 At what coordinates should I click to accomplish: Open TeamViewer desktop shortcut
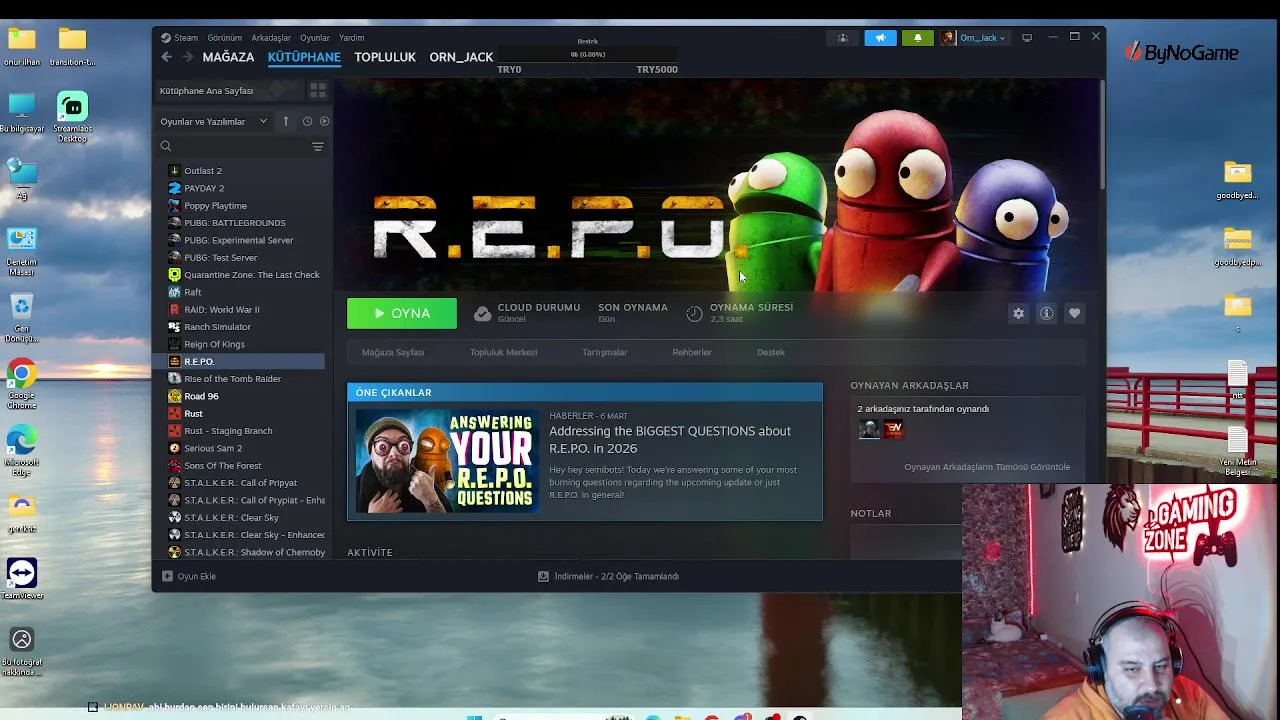click(22, 579)
